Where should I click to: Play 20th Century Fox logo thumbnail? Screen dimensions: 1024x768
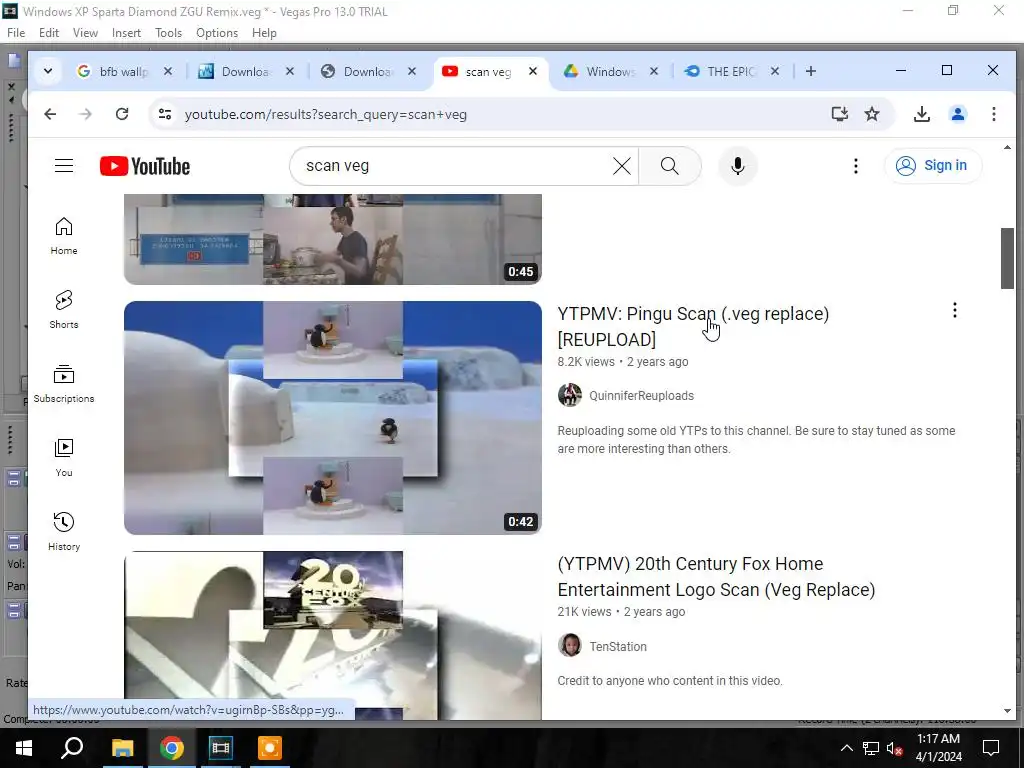pos(332,635)
